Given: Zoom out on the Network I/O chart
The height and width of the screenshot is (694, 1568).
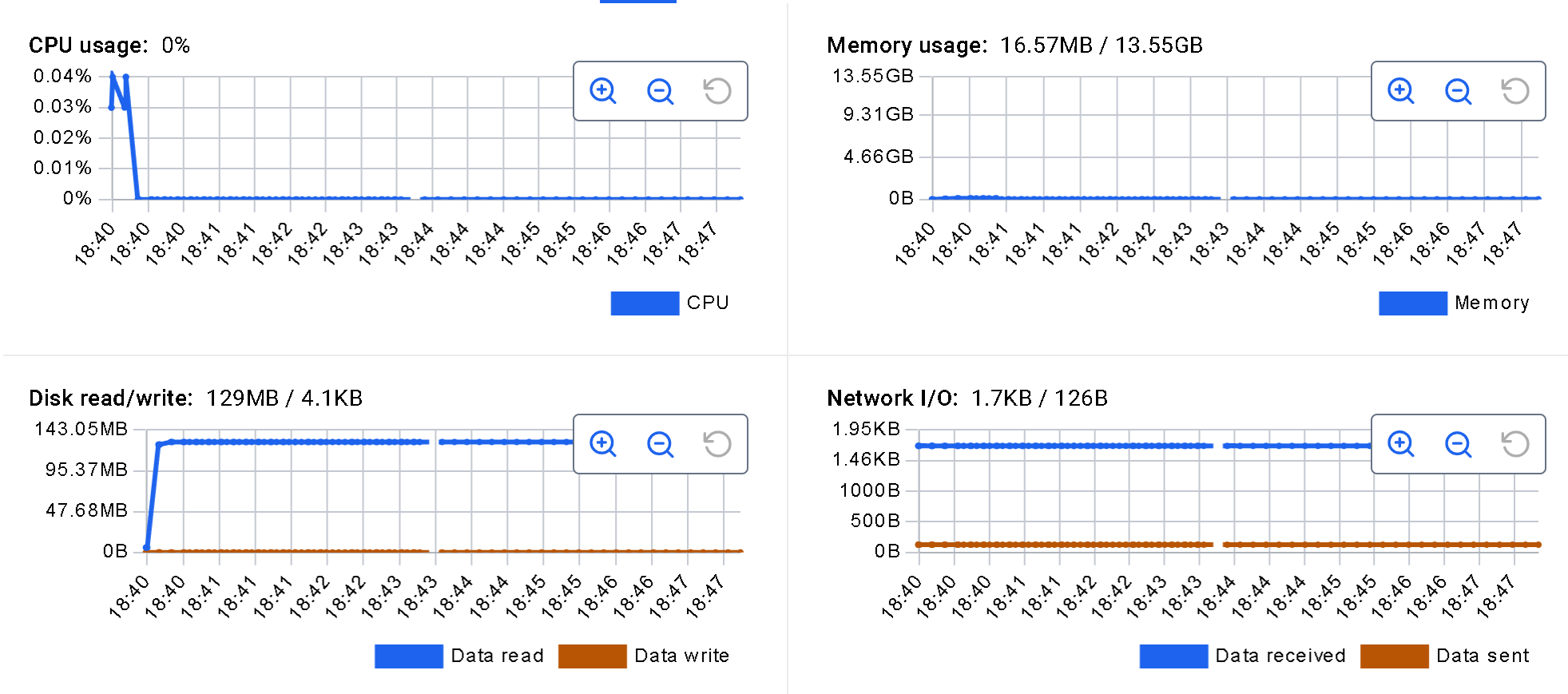Looking at the screenshot, I should (1458, 444).
